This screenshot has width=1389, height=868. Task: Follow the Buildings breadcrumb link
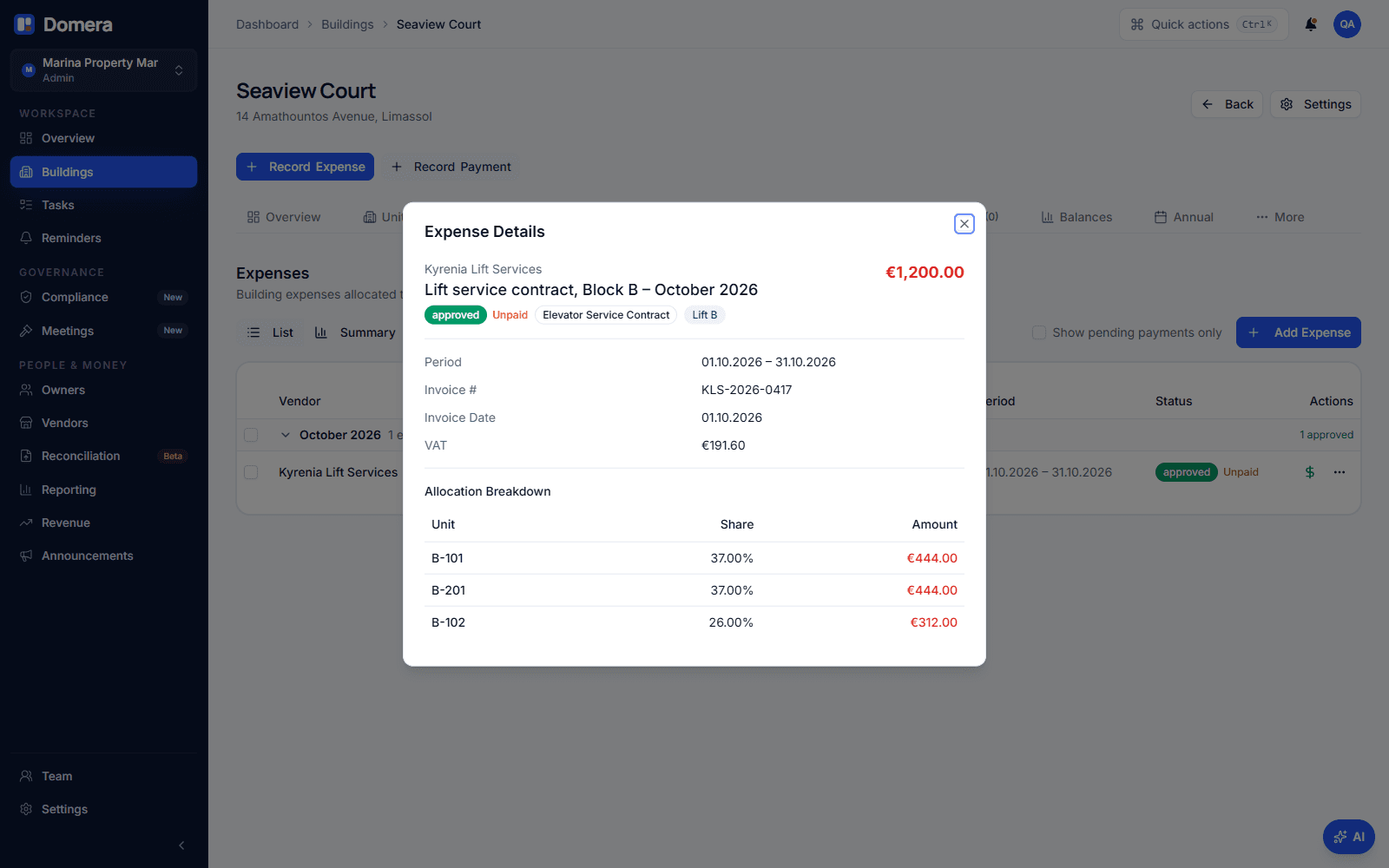pos(347,24)
